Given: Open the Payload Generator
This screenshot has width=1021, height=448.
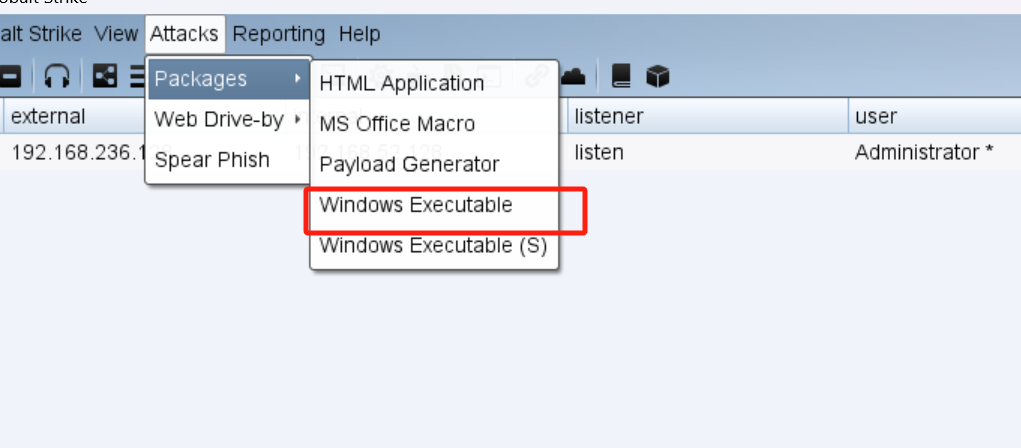Looking at the screenshot, I should pos(409,164).
